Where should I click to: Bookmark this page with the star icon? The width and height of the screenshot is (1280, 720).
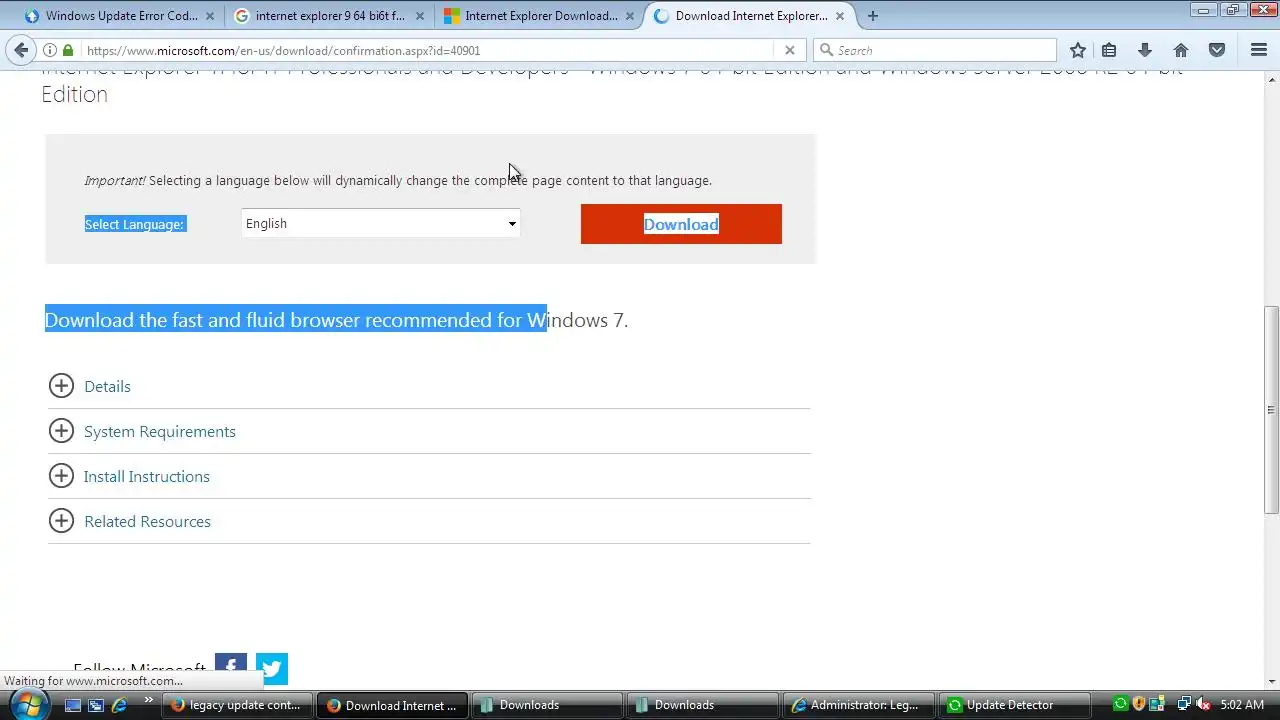tap(1077, 50)
